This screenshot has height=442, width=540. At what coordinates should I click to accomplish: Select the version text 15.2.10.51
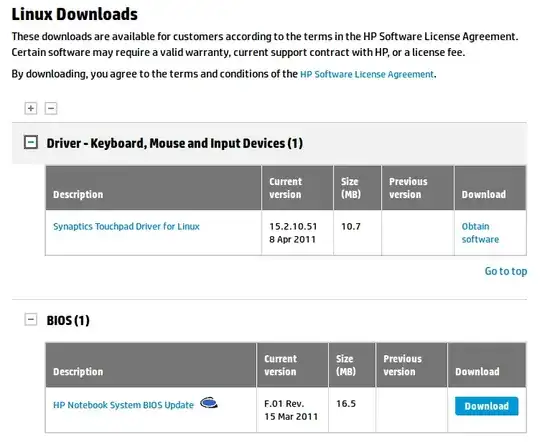click(x=293, y=226)
